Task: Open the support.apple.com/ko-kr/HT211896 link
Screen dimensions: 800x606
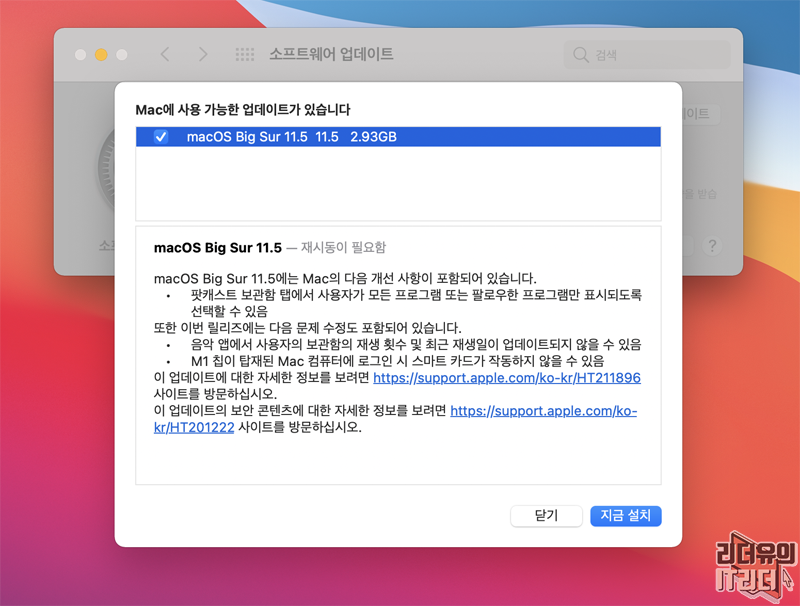Action: 507,378
